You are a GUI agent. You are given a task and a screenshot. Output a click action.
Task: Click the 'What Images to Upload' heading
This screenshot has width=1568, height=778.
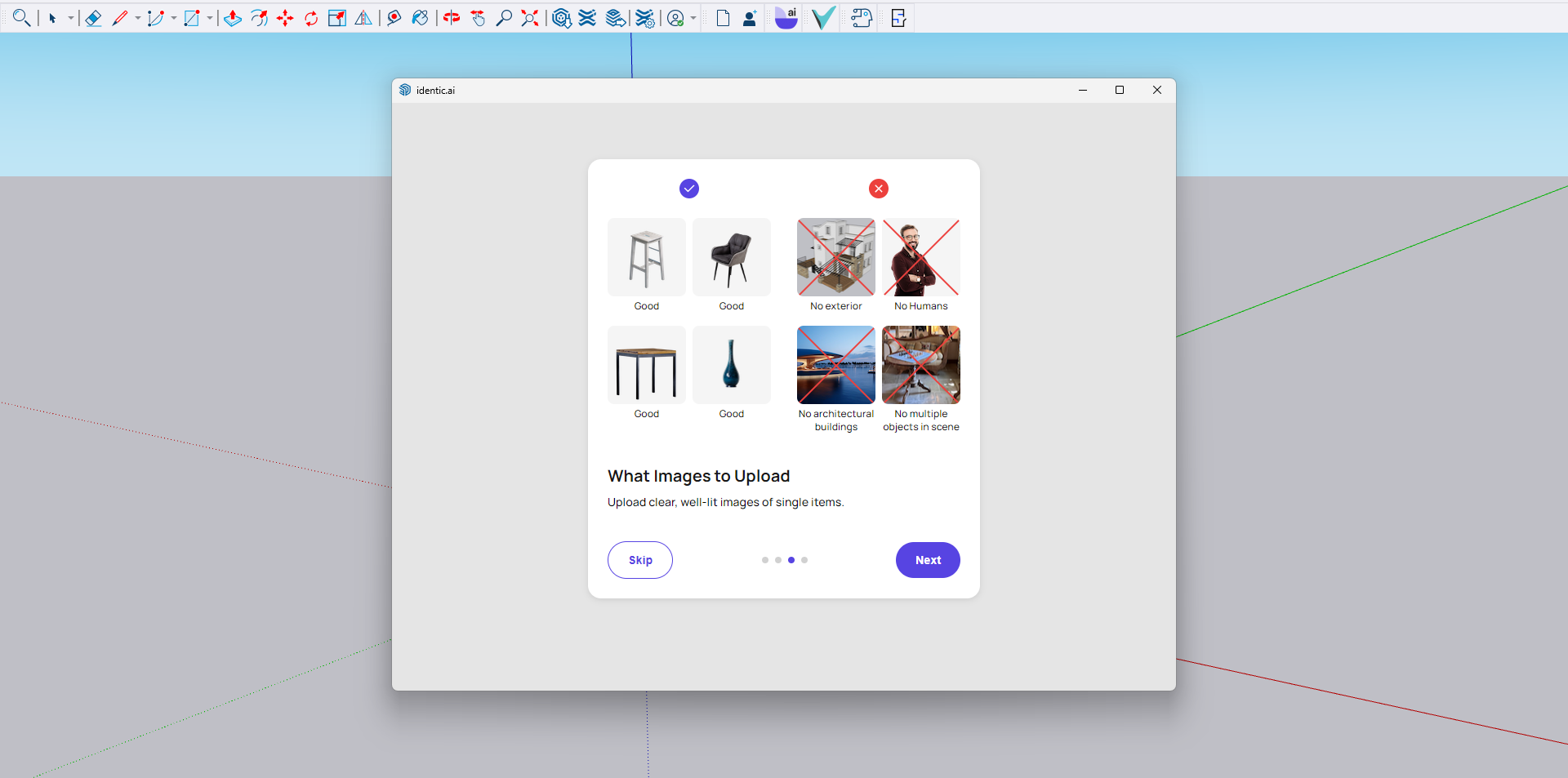click(699, 476)
